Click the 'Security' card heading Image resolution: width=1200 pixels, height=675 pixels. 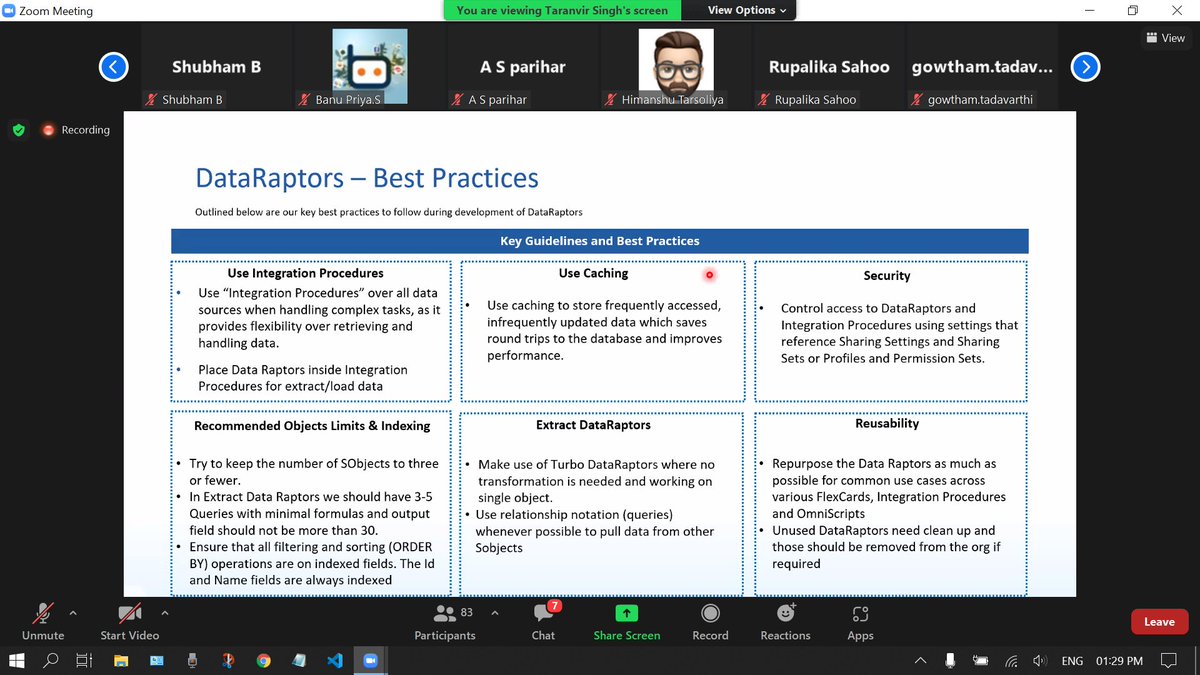coord(887,275)
